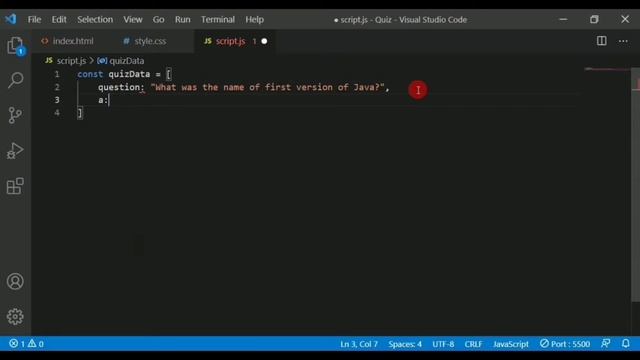Click the VS Code logo icon
The image size is (640, 360).
pos(11,19)
